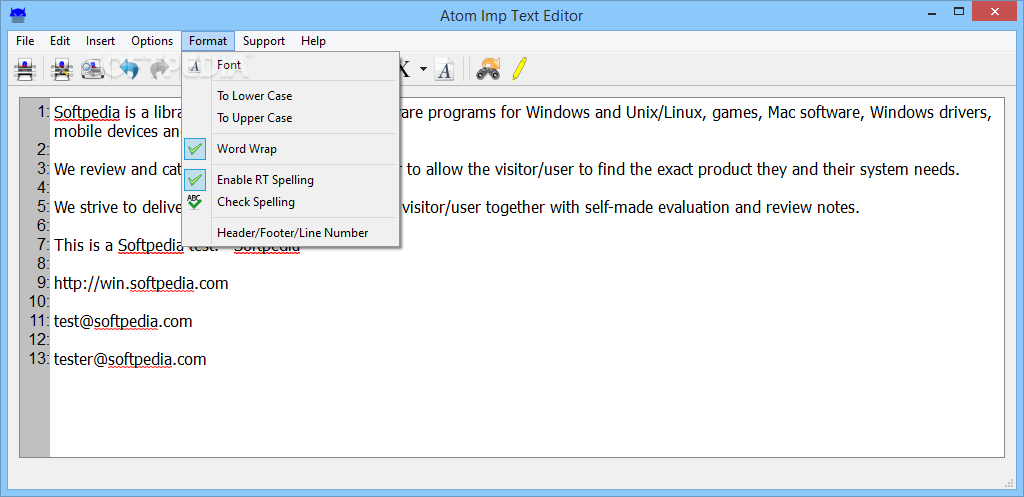Image resolution: width=1024 pixels, height=497 pixels.
Task: Close the Atom Imp Text Editor window
Action: click(996, 10)
